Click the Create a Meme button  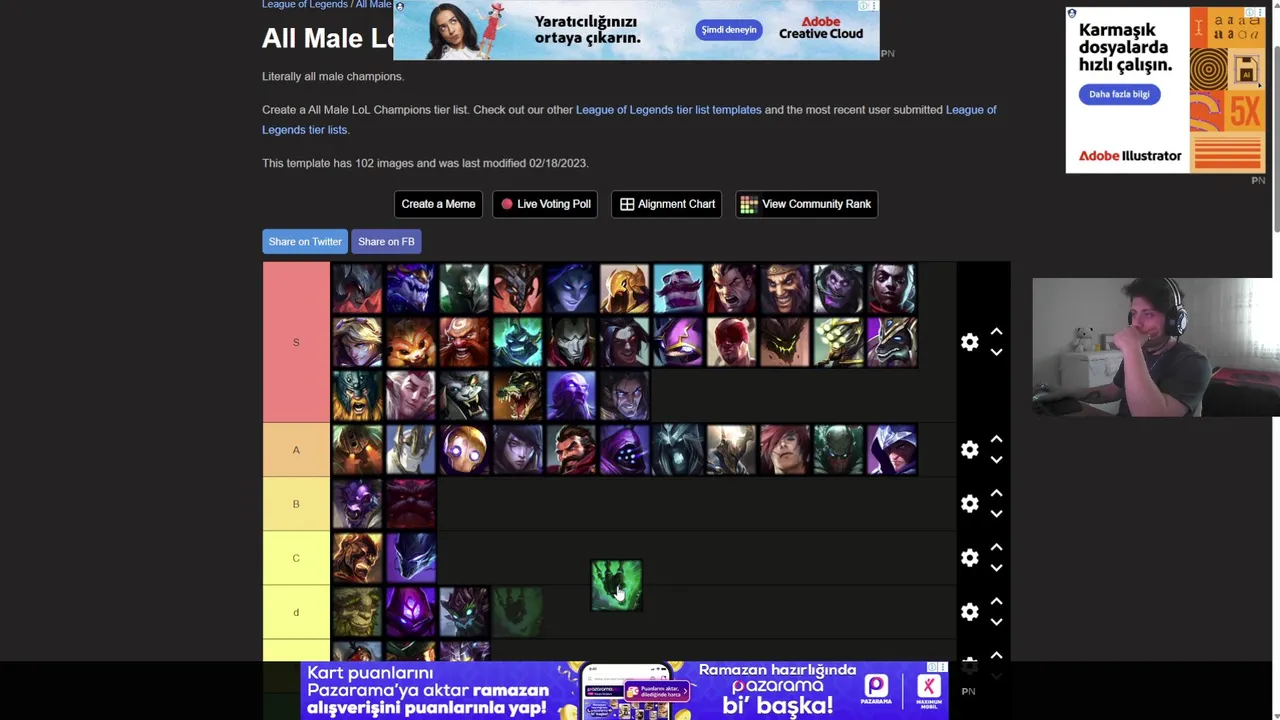tap(438, 204)
